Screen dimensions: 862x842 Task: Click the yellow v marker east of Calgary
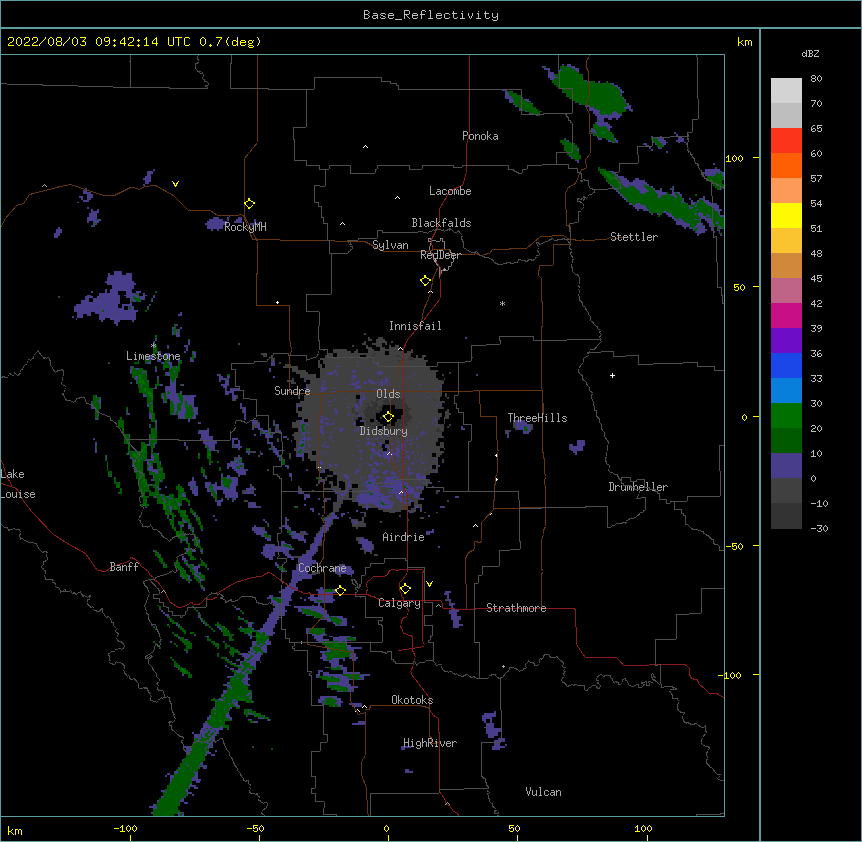click(429, 584)
